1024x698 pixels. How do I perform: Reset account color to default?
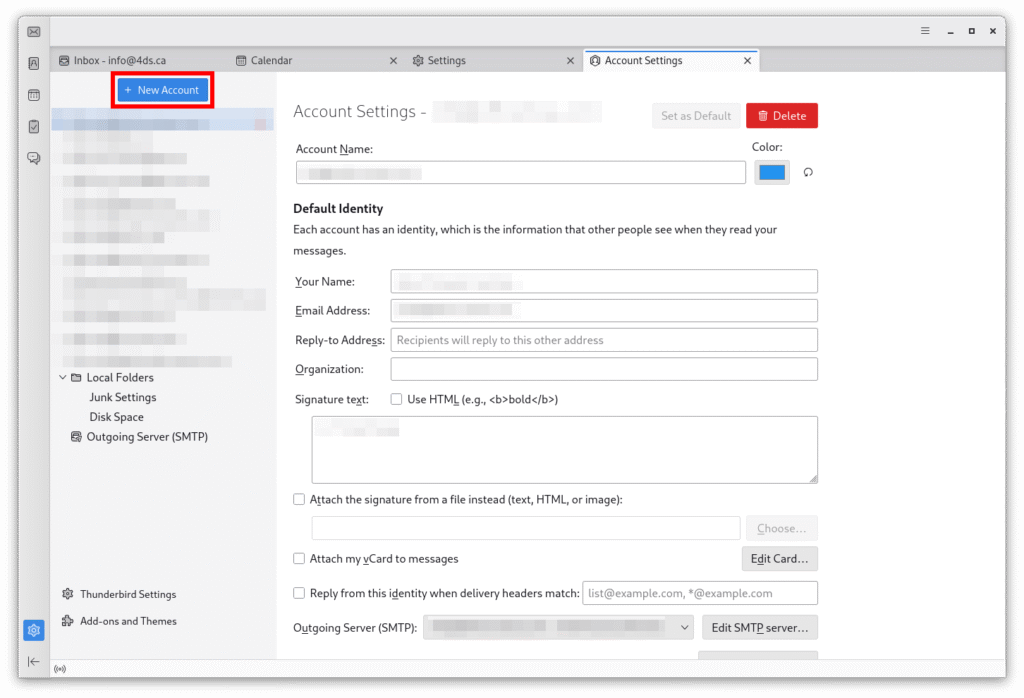click(808, 172)
